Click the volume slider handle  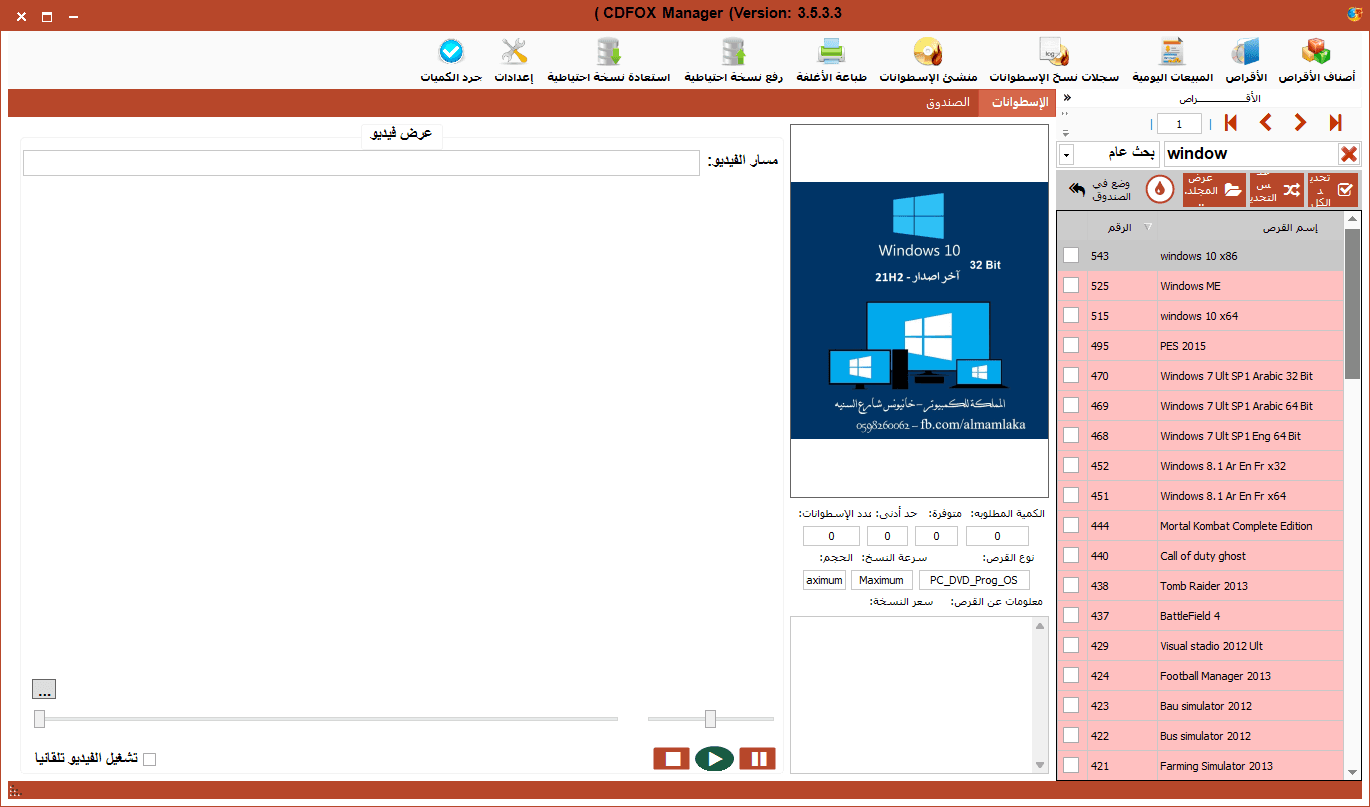(x=710, y=718)
